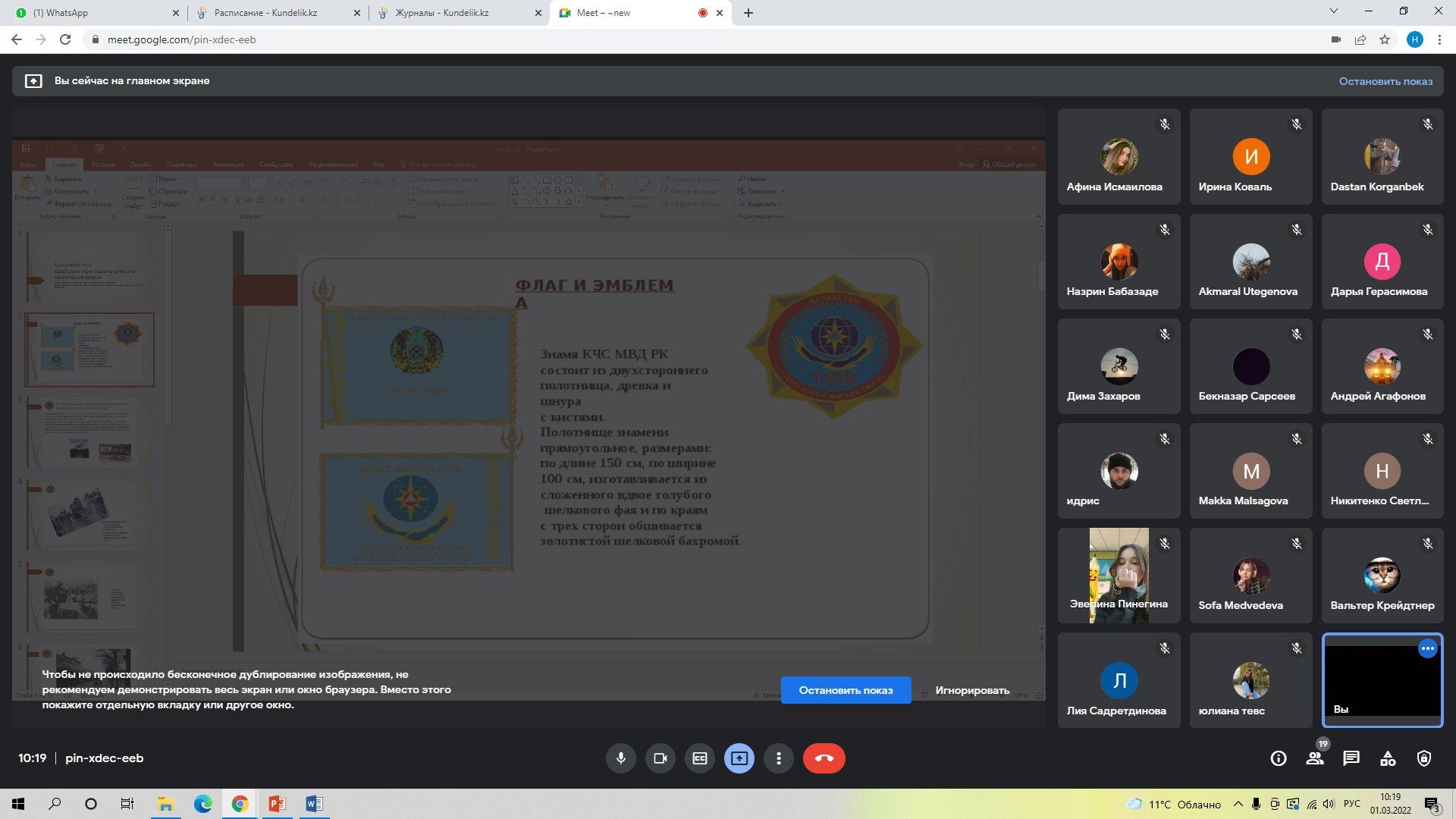The width and height of the screenshot is (1456, 819).
Task: Click Остановить показ link in top bar
Action: tap(1385, 81)
